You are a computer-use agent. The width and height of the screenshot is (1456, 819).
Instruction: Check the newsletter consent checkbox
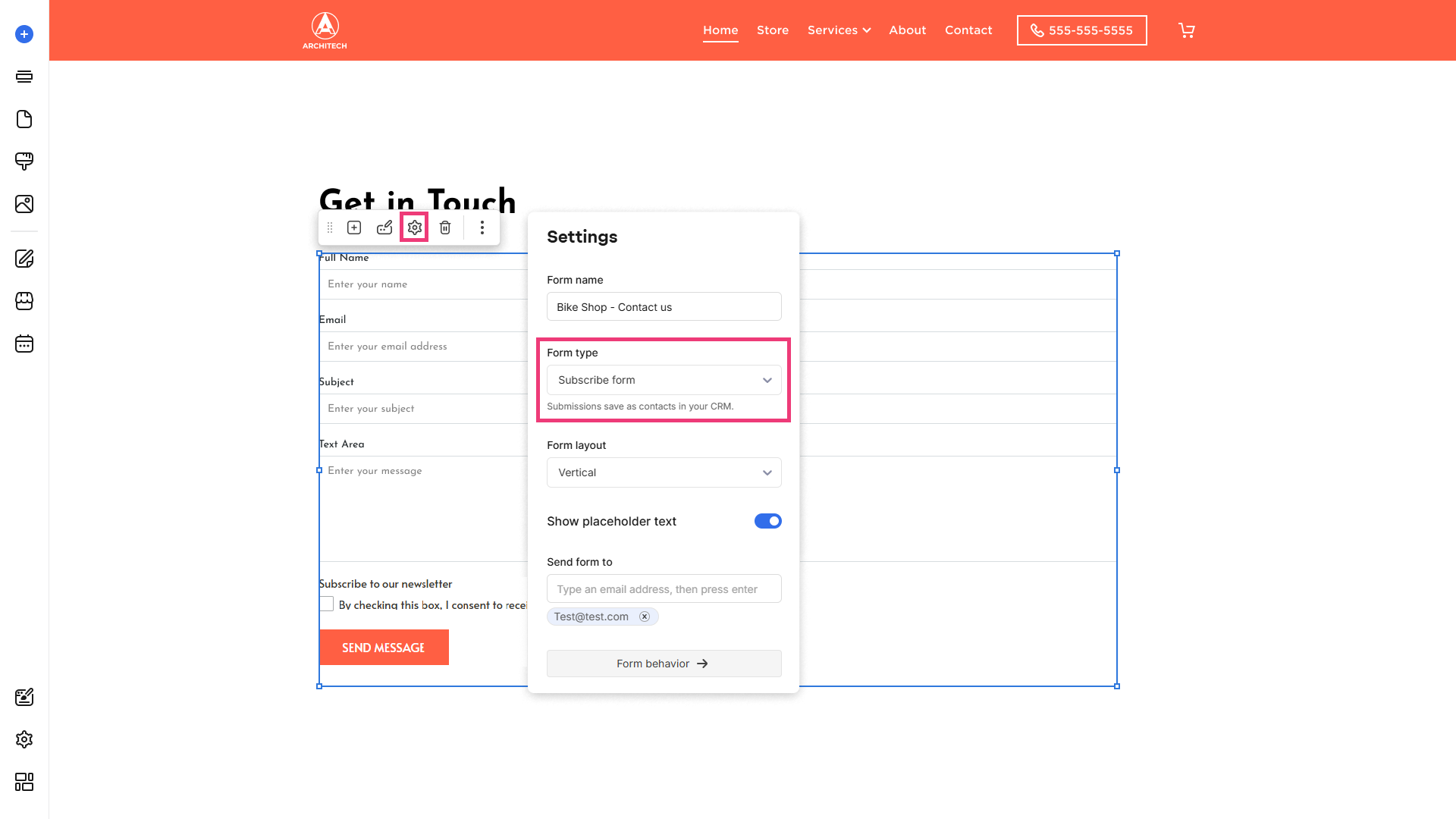[x=326, y=604]
